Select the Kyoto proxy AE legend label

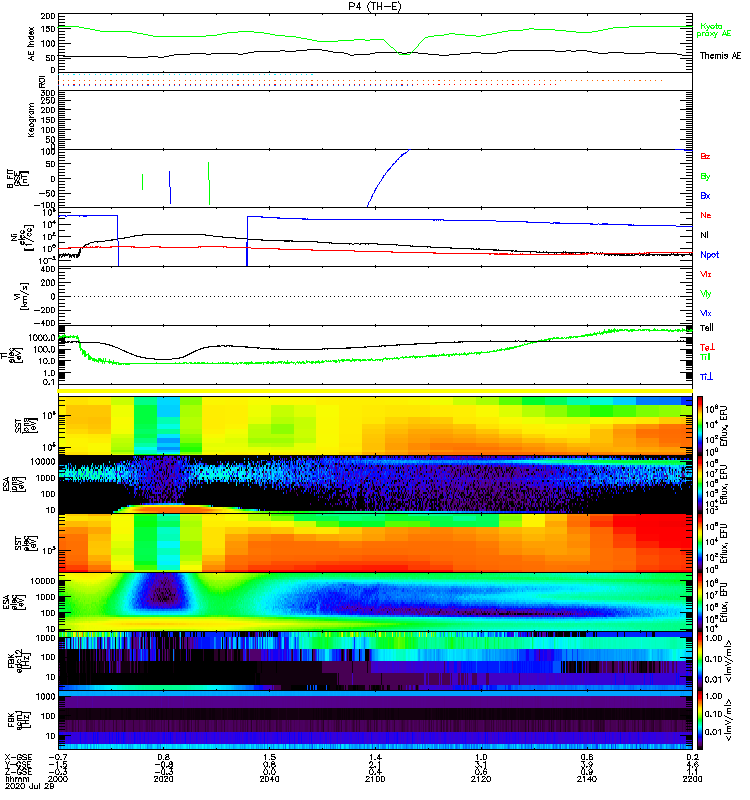point(712,29)
